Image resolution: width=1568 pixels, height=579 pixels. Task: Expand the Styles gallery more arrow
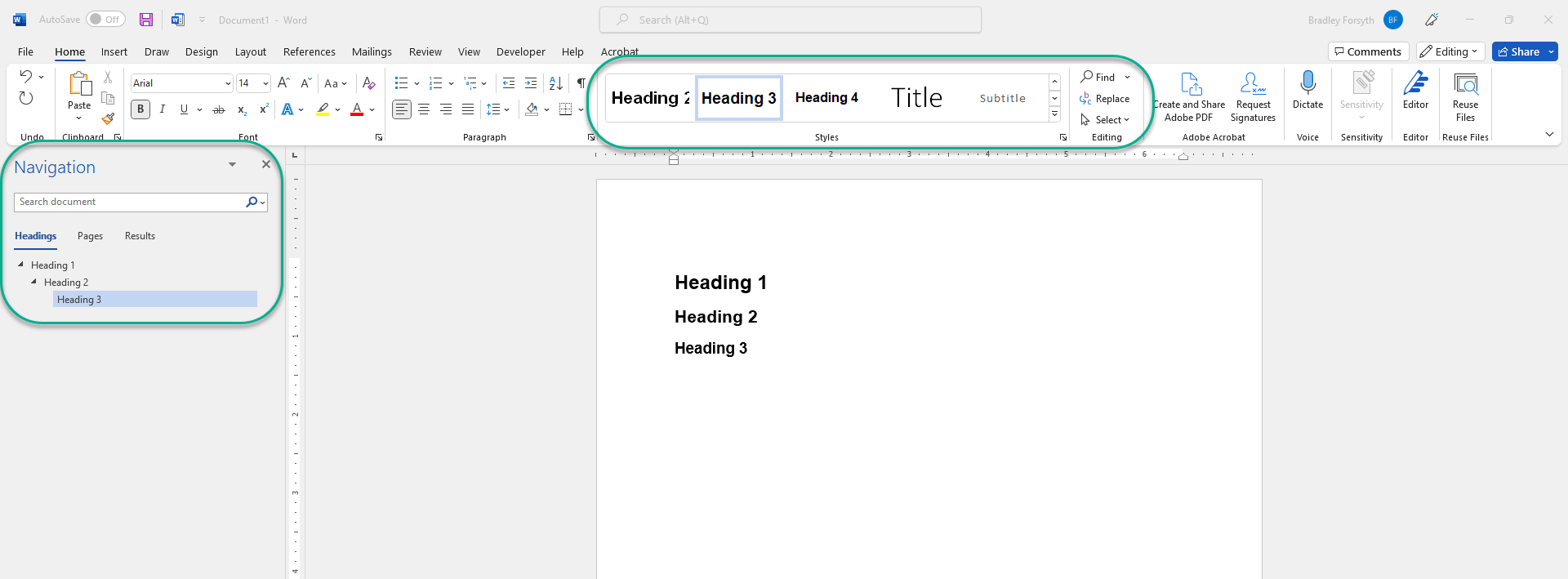(x=1054, y=114)
